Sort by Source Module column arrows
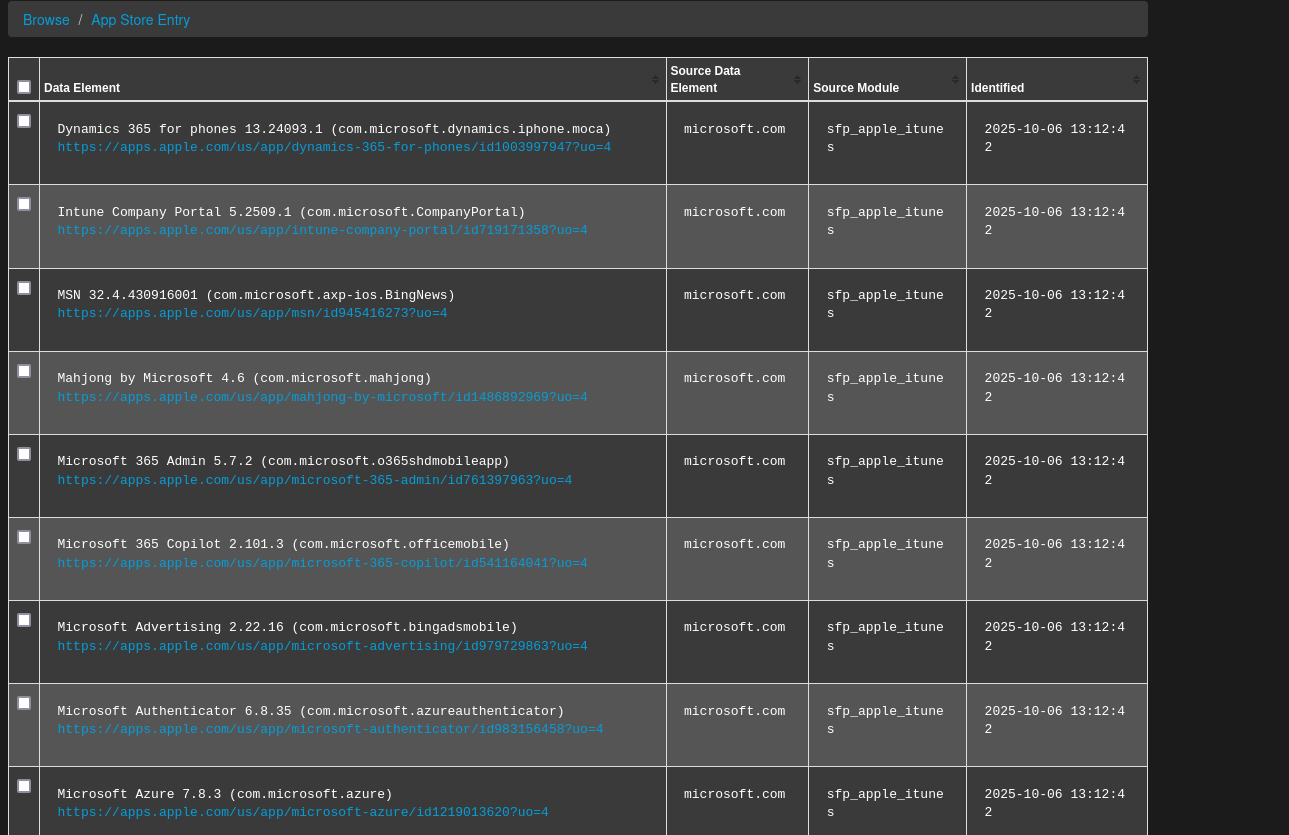The width and height of the screenshot is (1289, 835). pos(955,79)
